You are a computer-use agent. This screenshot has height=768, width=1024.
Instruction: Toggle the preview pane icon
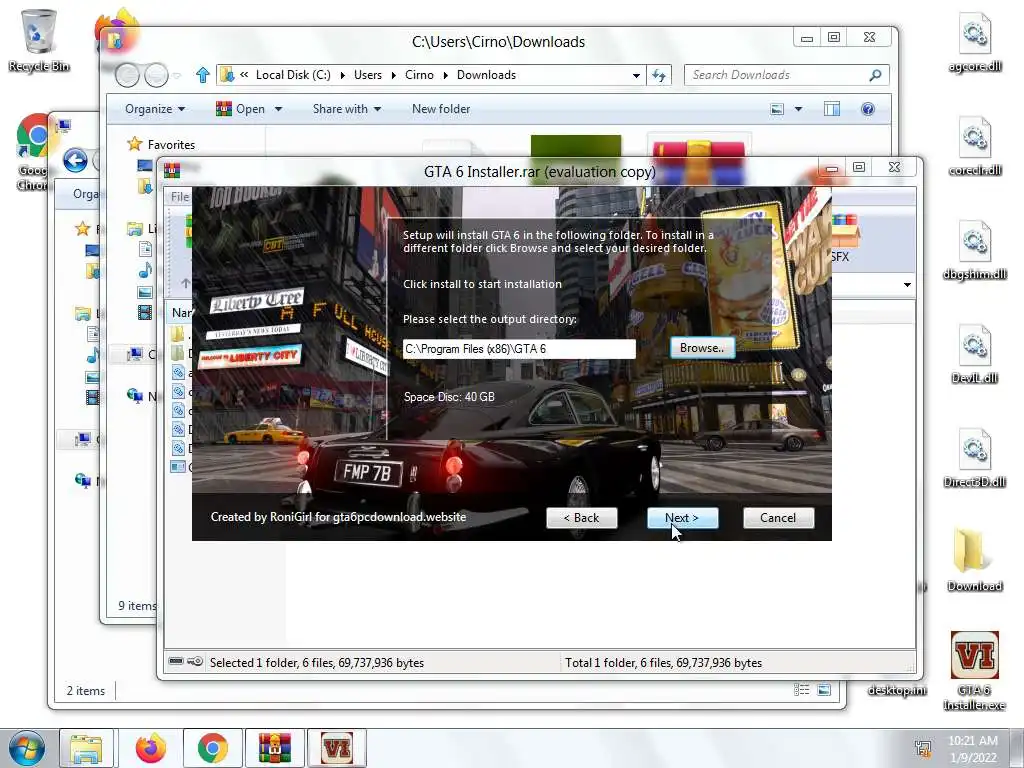(x=832, y=109)
